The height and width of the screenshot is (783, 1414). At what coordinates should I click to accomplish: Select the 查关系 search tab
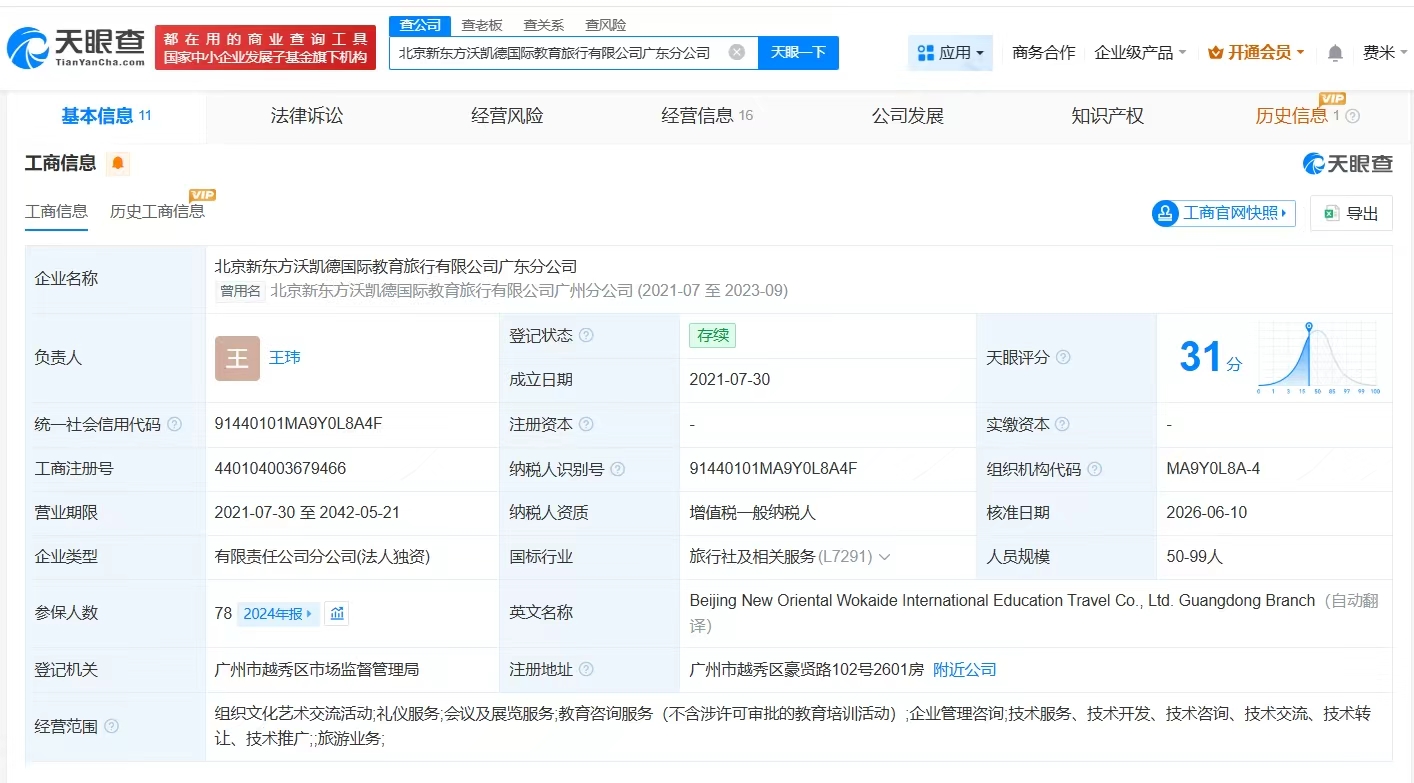[x=544, y=25]
